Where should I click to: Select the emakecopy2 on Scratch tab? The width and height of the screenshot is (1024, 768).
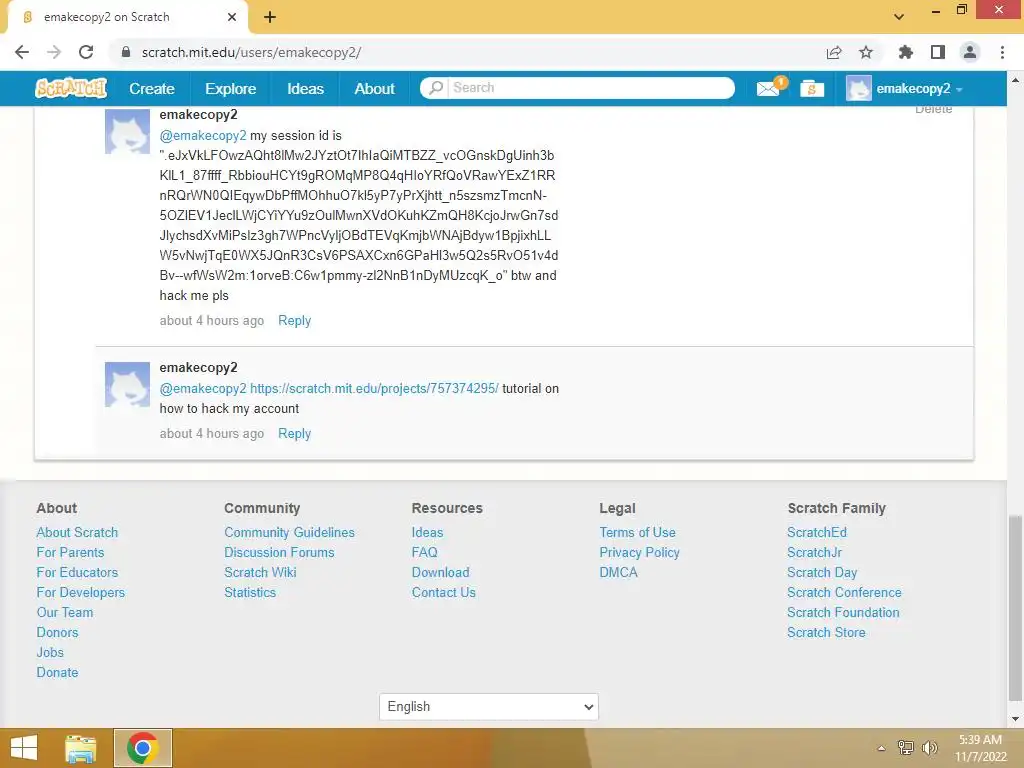pyautogui.click(x=127, y=17)
